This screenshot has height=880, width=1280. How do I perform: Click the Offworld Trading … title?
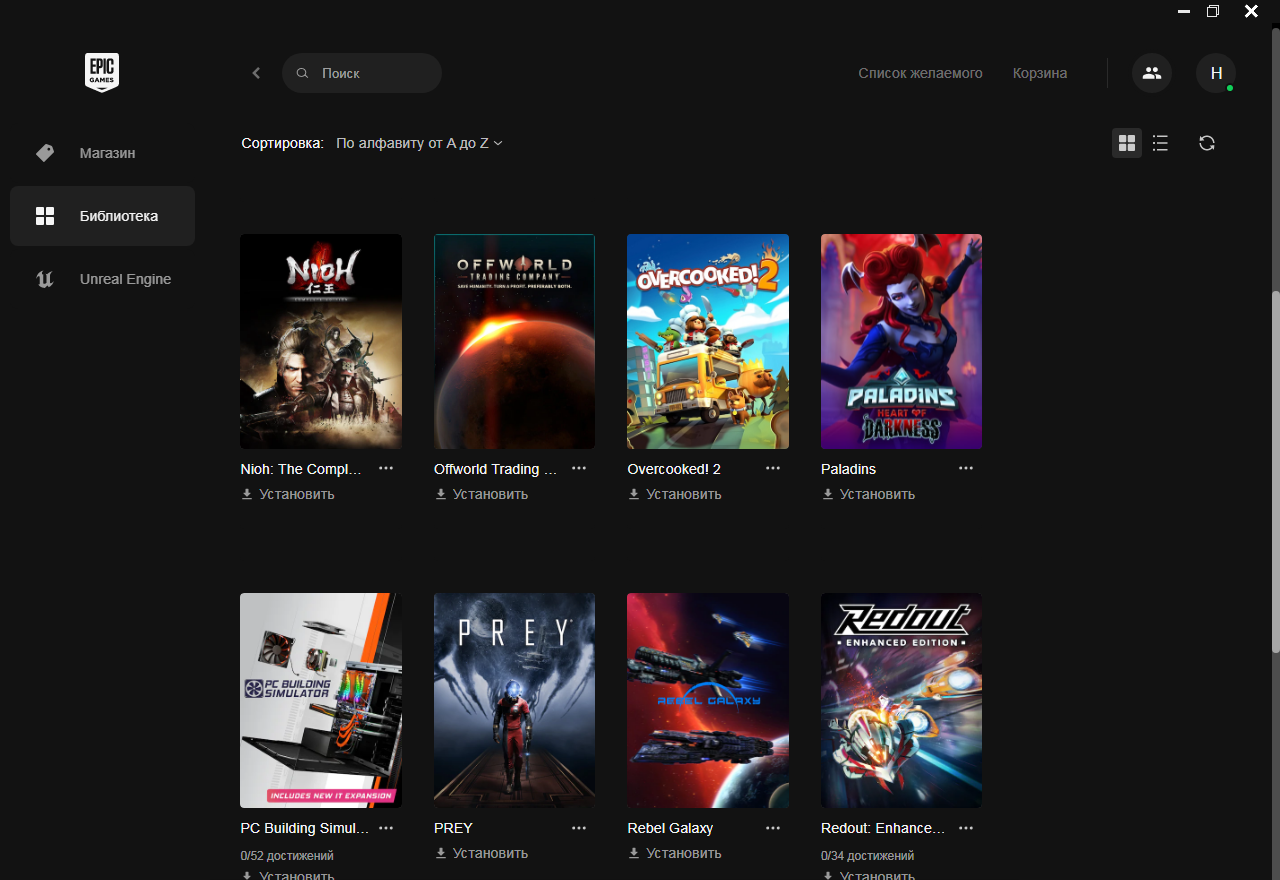496,469
